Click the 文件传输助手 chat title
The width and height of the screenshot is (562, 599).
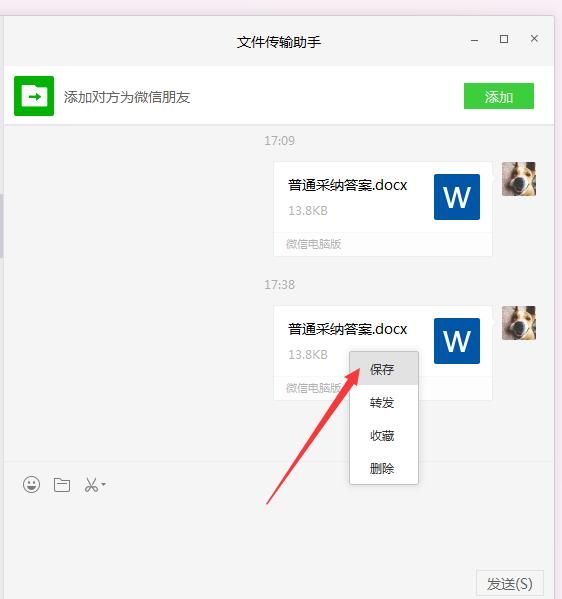(x=279, y=42)
